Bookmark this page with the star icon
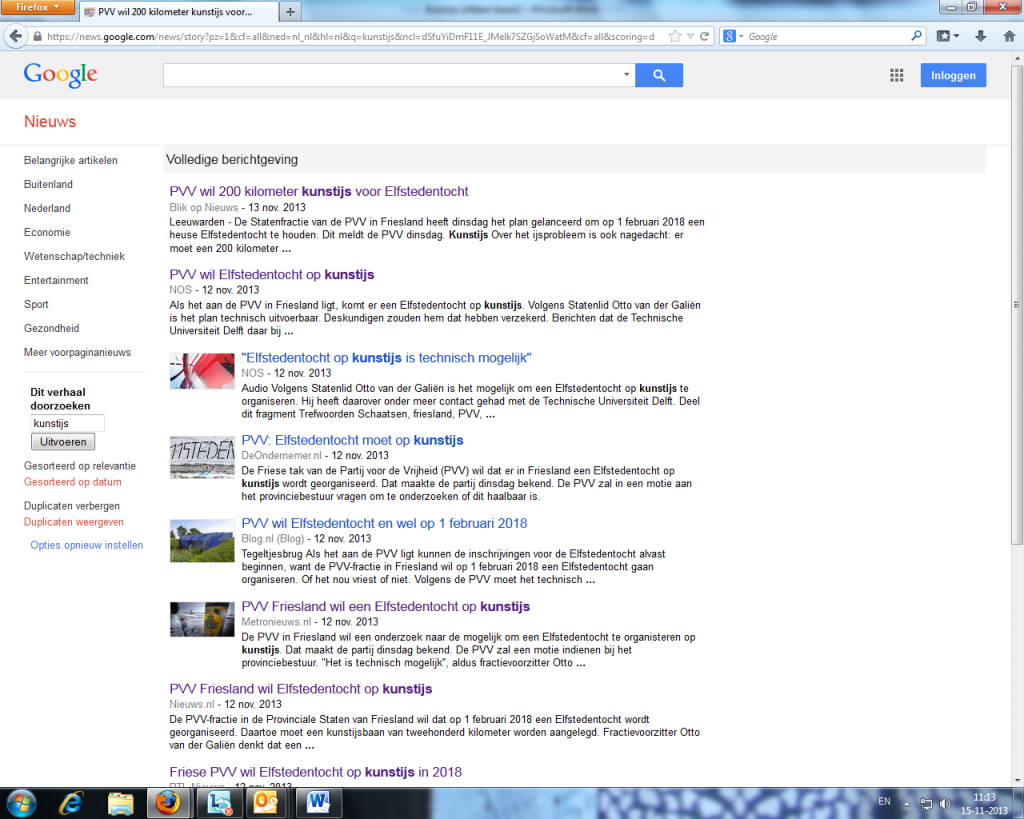 (675, 37)
